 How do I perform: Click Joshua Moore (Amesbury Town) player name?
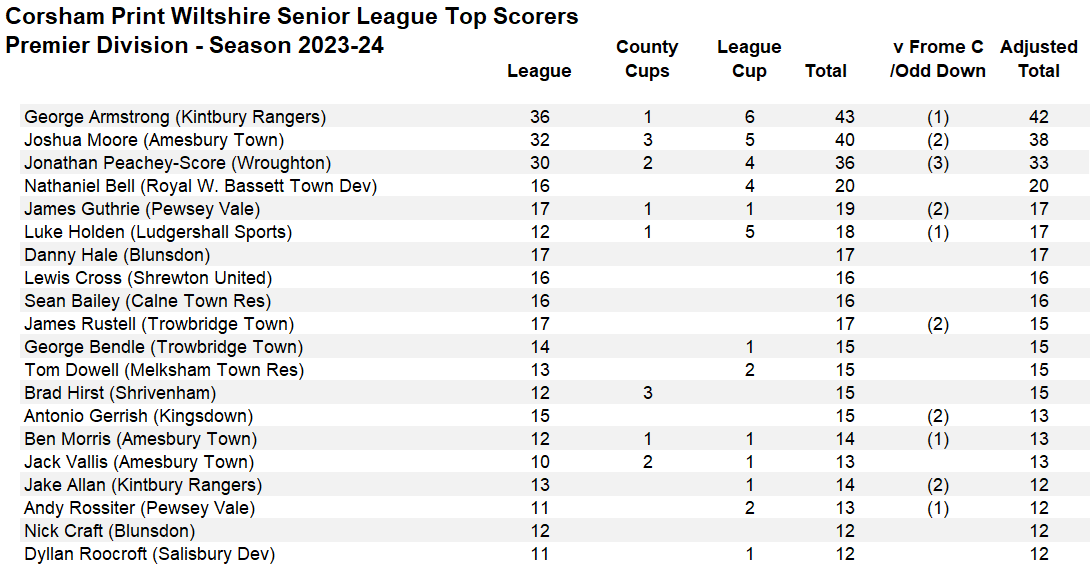(154, 140)
